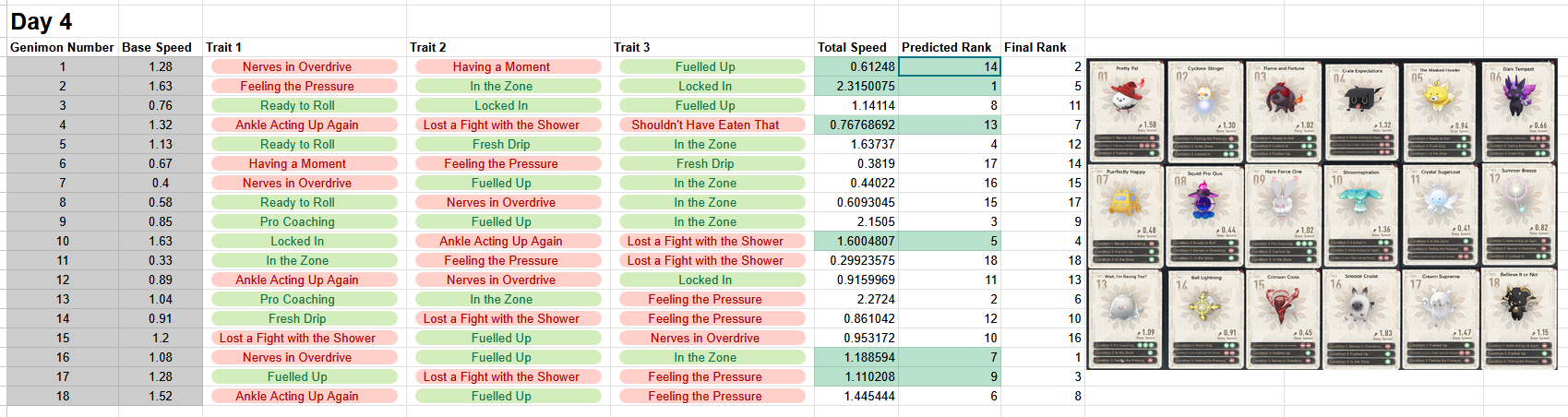
Task: Select Base Speed cell 1.52
Action: point(161,396)
